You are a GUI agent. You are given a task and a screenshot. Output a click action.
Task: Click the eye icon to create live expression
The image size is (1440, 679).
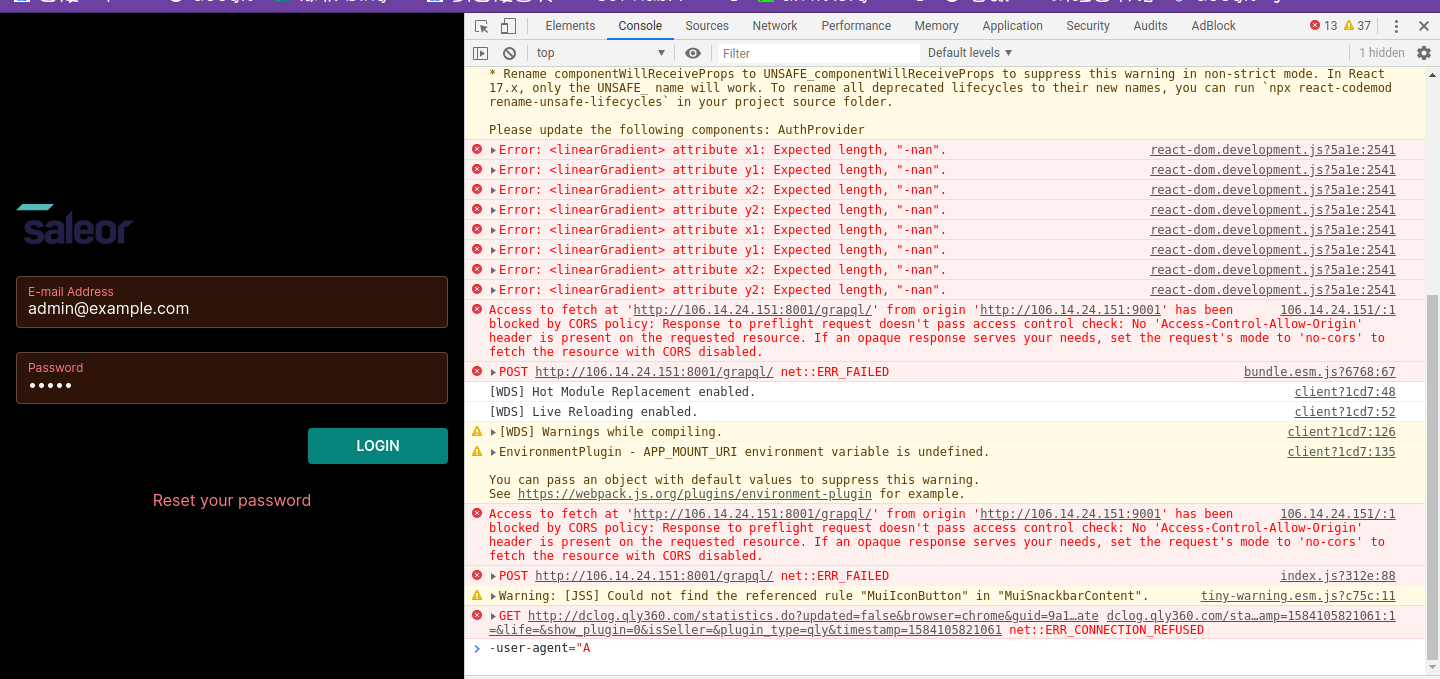(x=693, y=53)
